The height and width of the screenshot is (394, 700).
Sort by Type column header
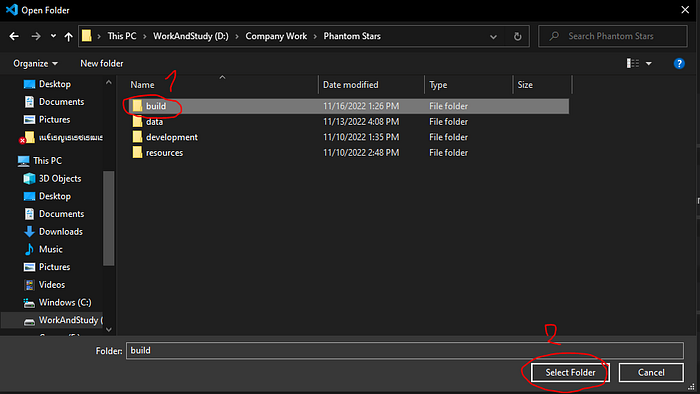[x=438, y=85]
